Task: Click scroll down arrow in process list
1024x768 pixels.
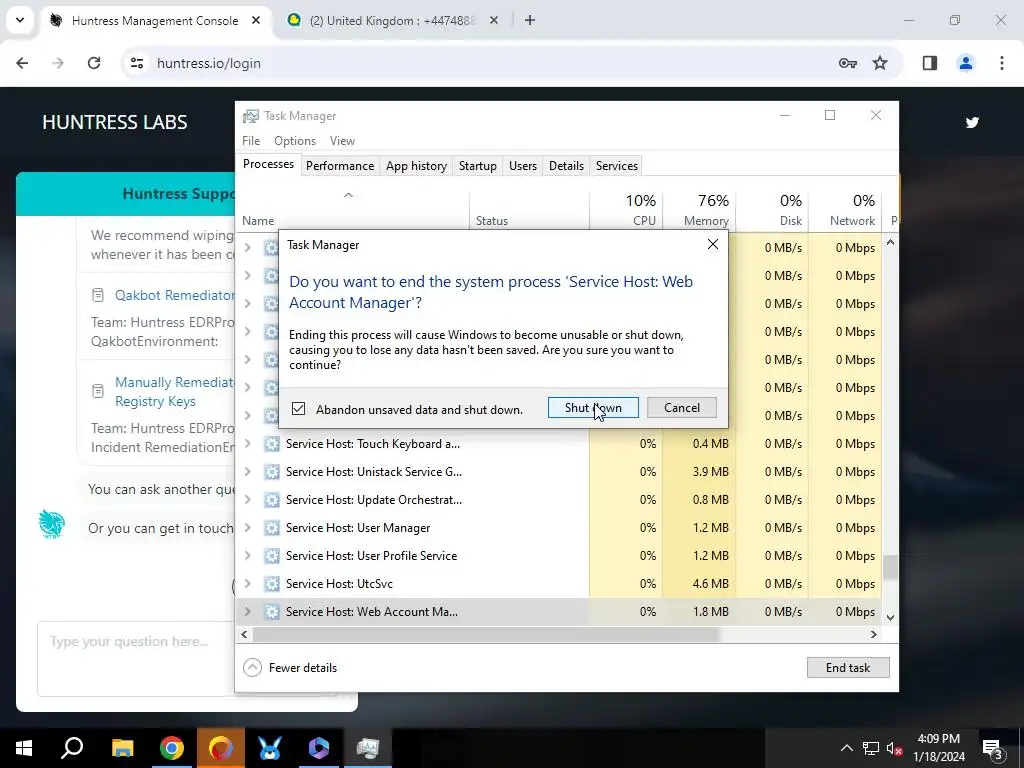Action: (x=890, y=617)
